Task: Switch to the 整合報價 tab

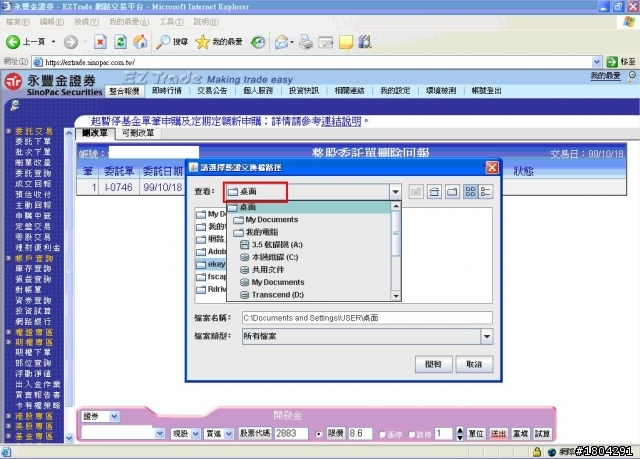Action: coord(124,91)
